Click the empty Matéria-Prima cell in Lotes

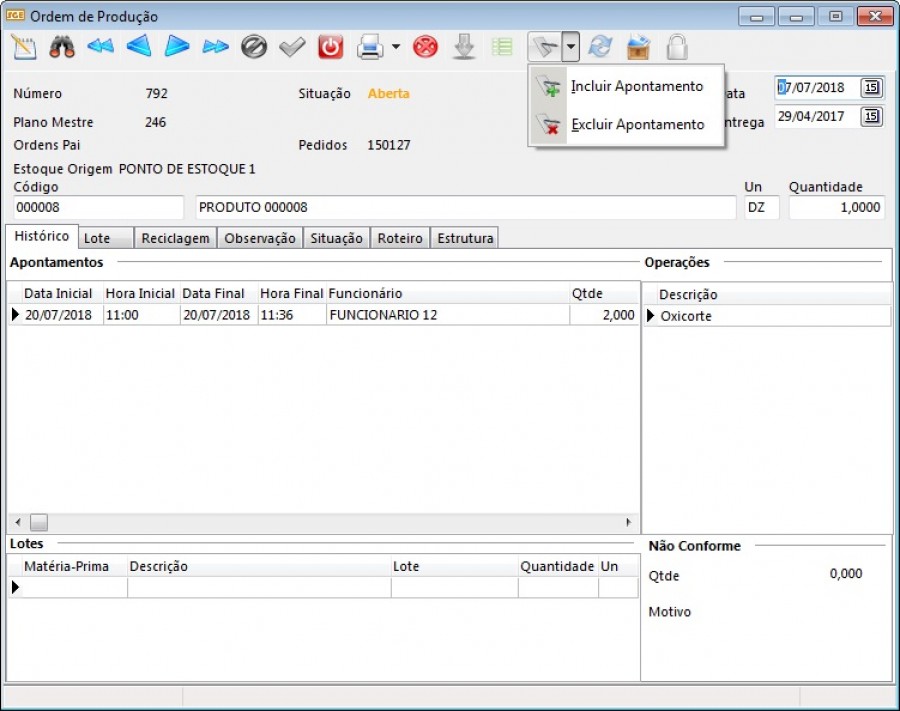point(74,588)
